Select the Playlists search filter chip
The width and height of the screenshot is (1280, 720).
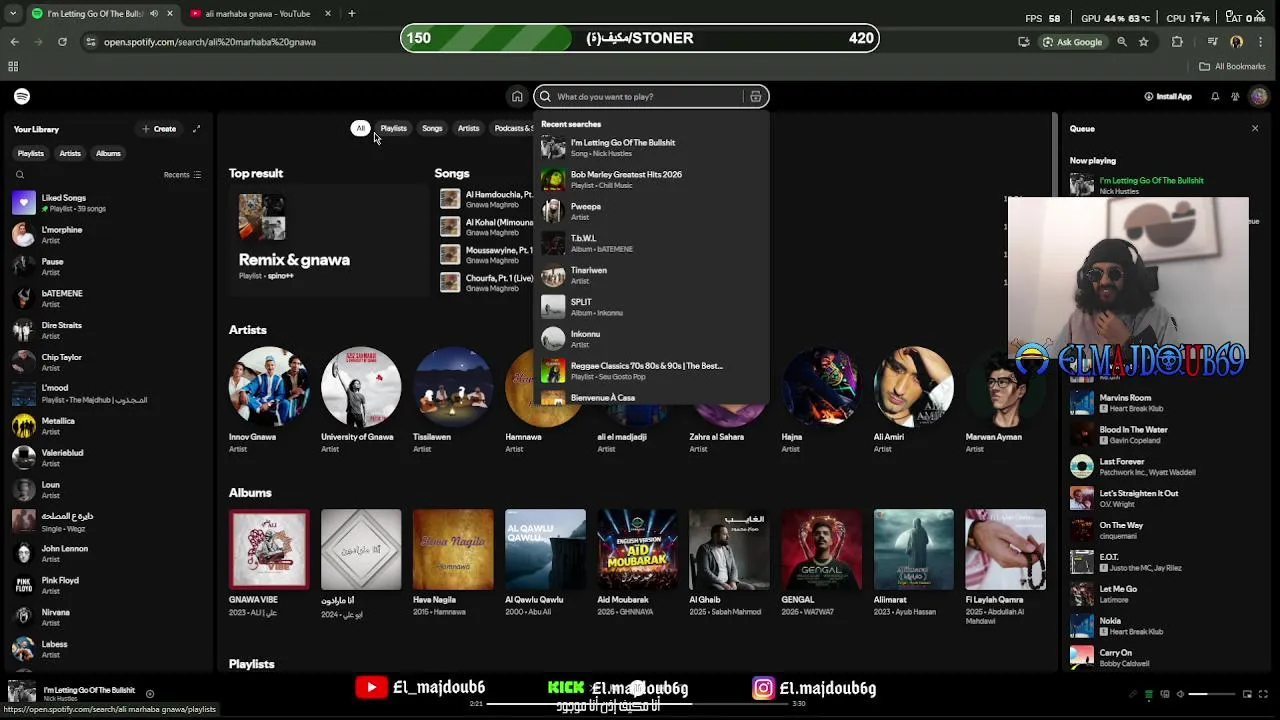[393, 128]
